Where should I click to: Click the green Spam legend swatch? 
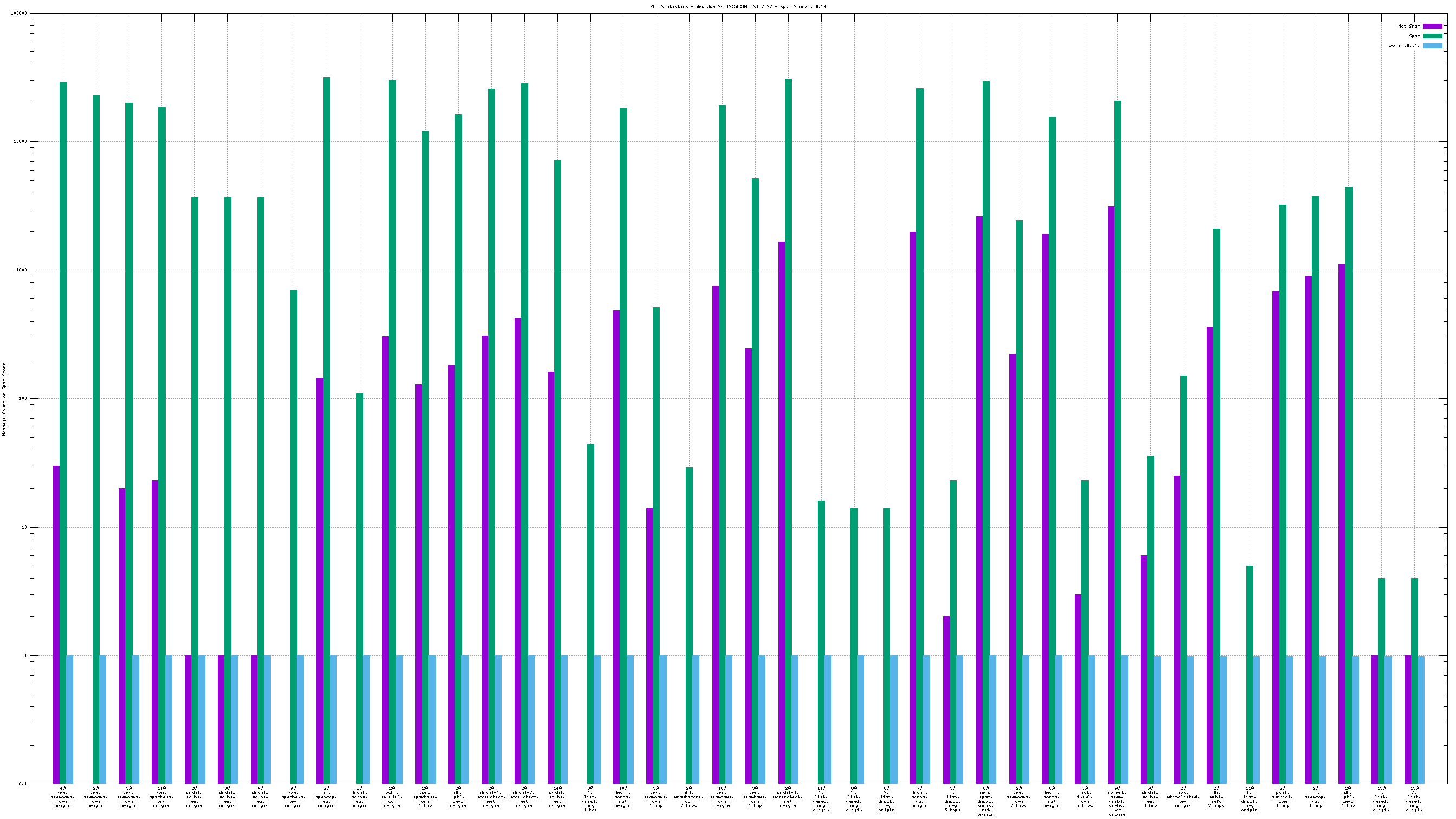pos(1432,36)
